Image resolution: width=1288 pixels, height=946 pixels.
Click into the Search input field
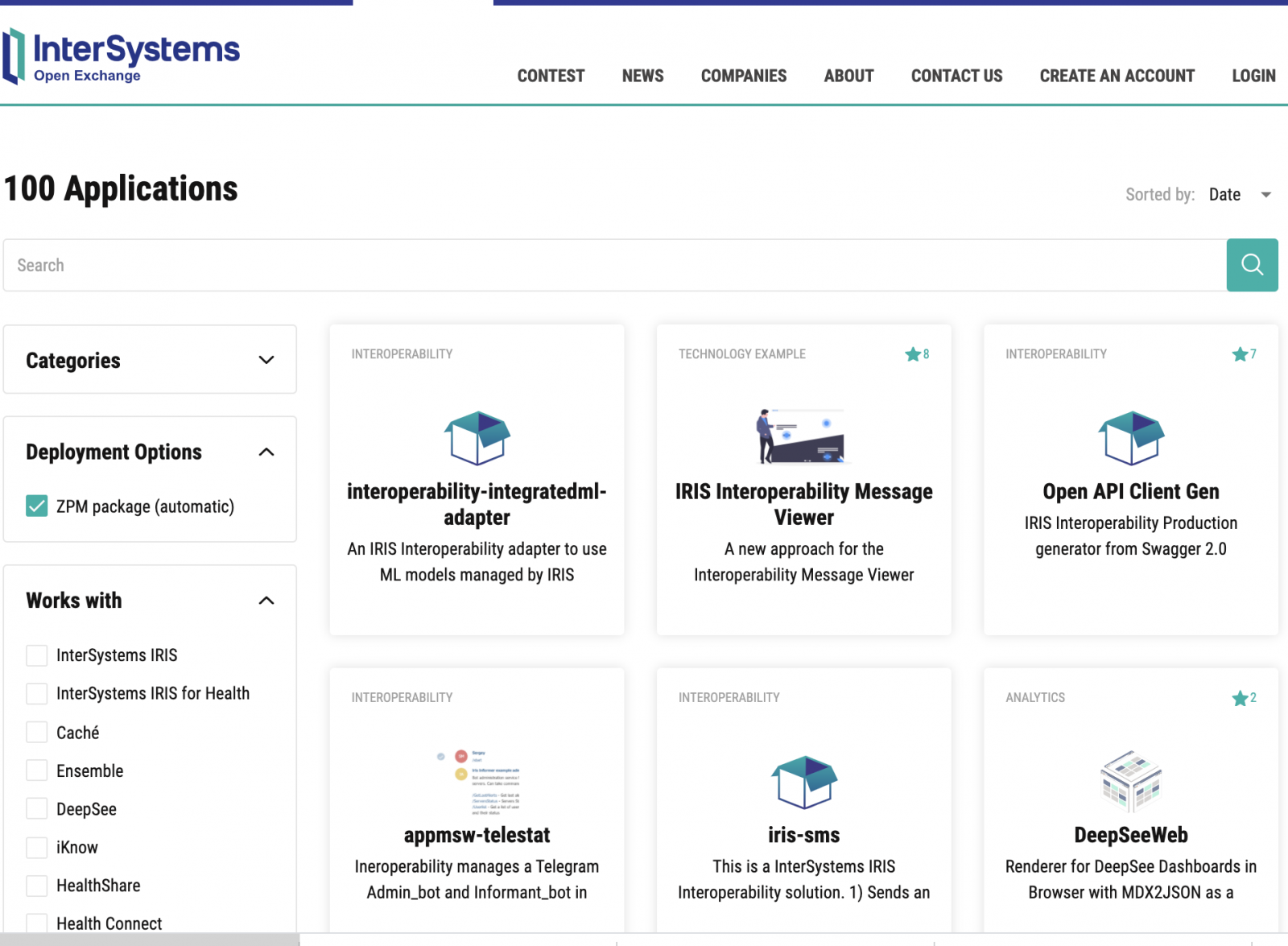pyautogui.click(x=612, y=265)
